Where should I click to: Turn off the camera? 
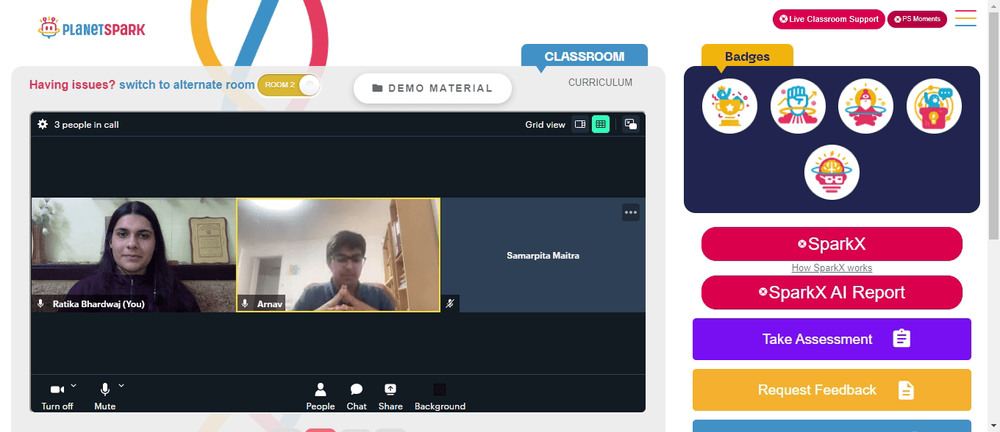click(57, 396)
